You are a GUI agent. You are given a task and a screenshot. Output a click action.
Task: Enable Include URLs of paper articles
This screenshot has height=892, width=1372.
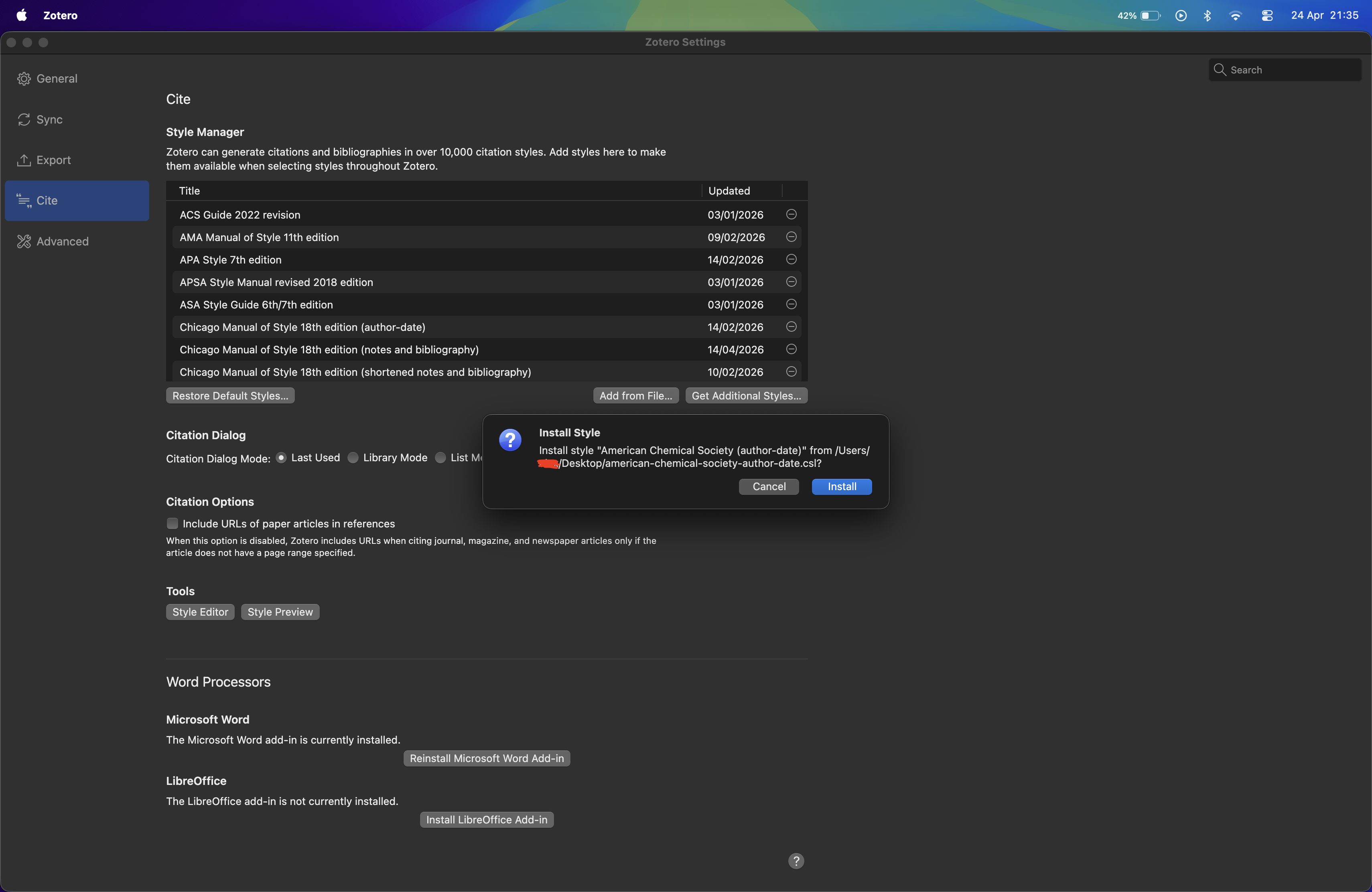pos(173,523)
